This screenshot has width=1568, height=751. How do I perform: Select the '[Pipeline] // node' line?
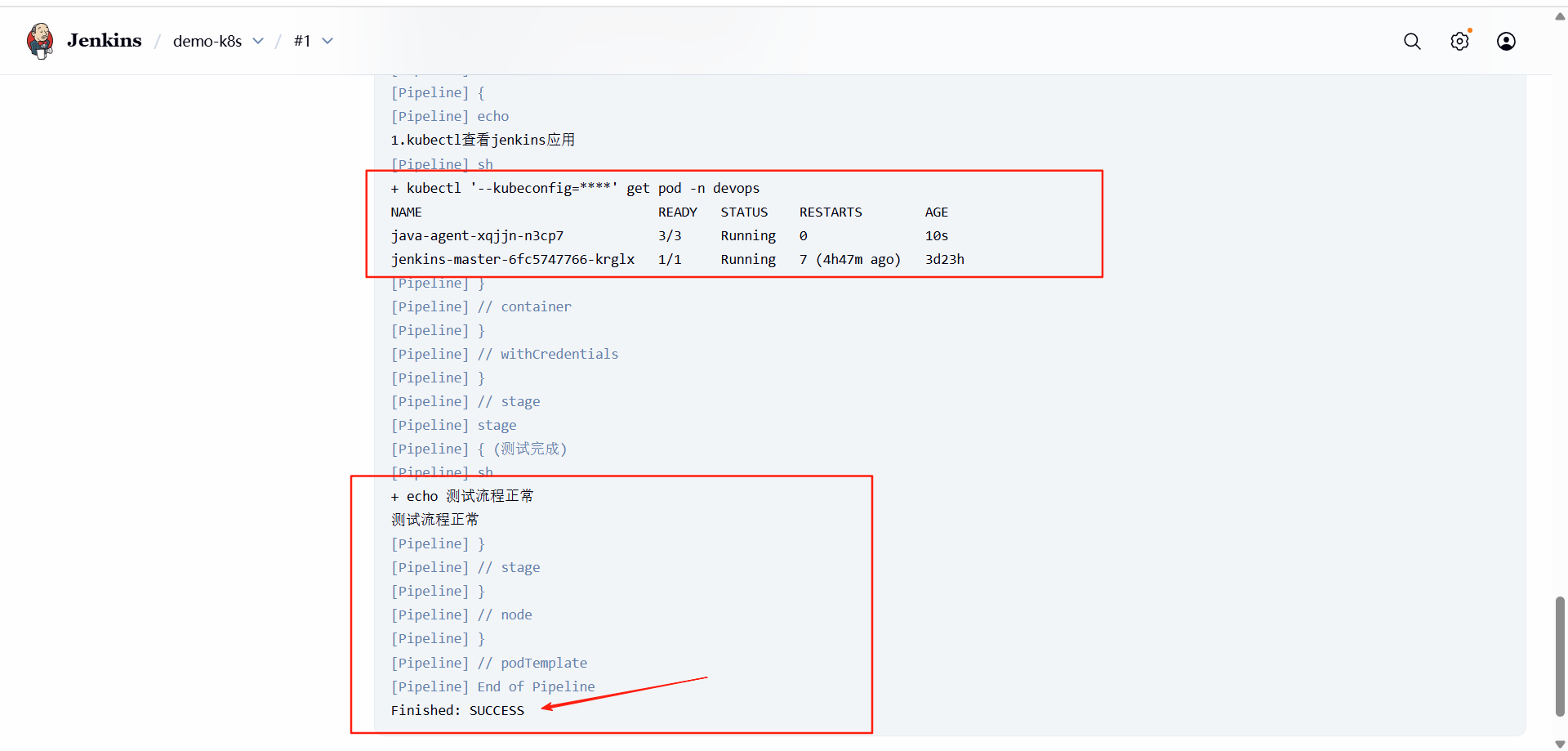pyautogui.click(x=461, y=615)
